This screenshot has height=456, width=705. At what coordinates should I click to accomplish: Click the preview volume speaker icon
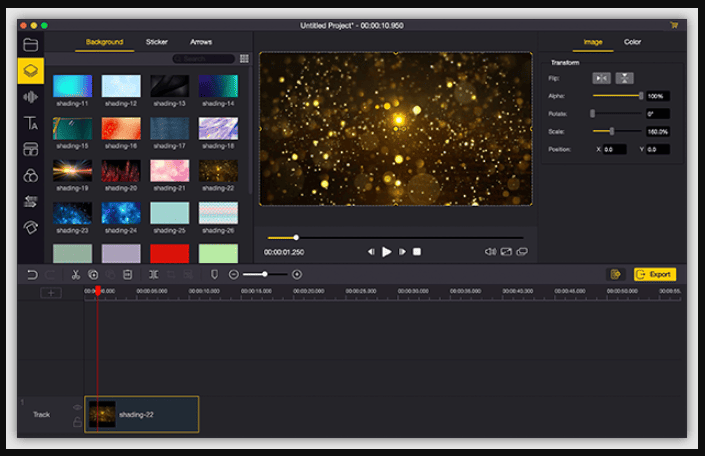click(490, 252)
